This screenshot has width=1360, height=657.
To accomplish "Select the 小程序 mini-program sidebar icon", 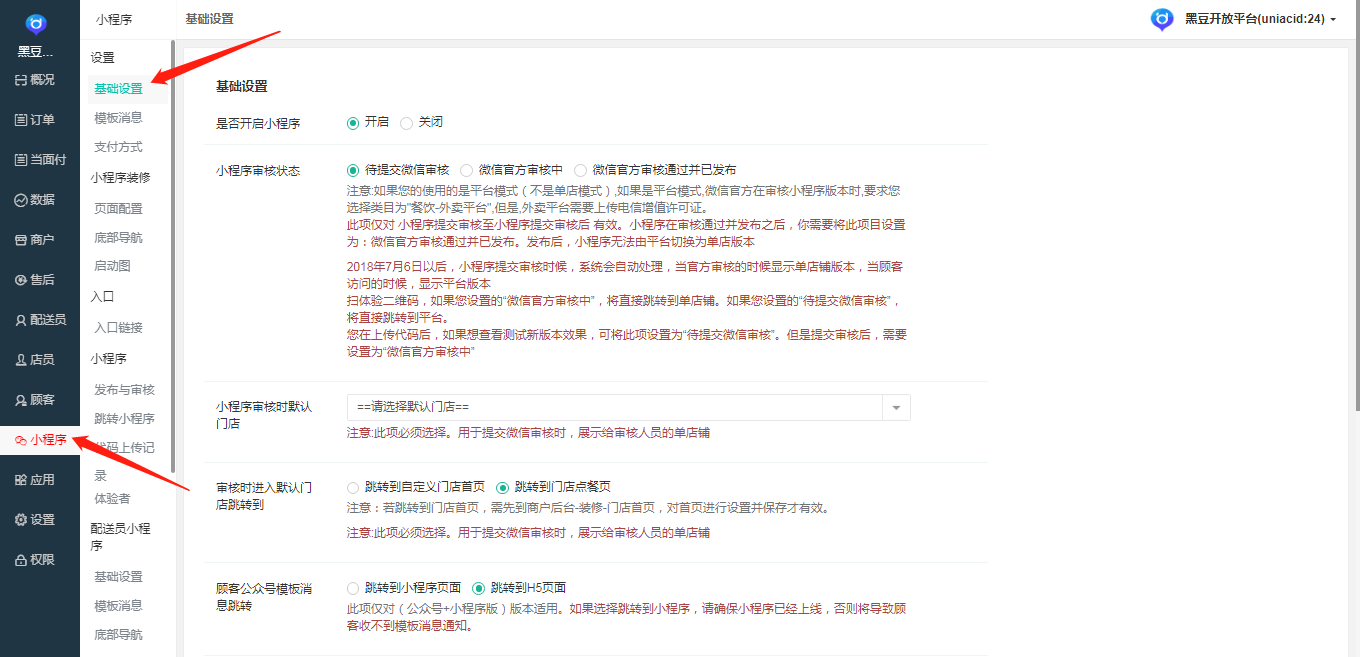I will 21,440.
